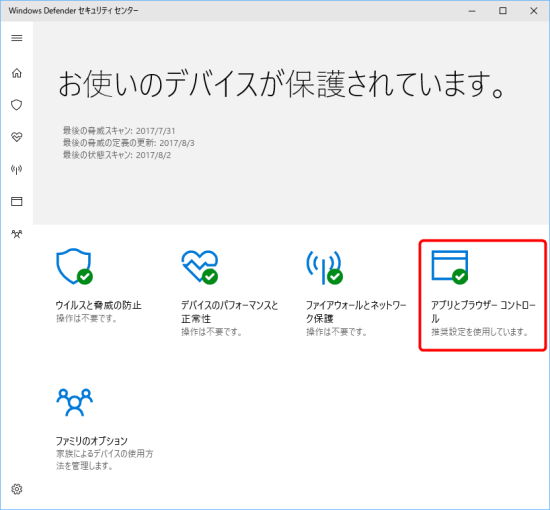Go to Home in sidebar
This screenshot has height=510, width=550.
(x=16, y=73)
